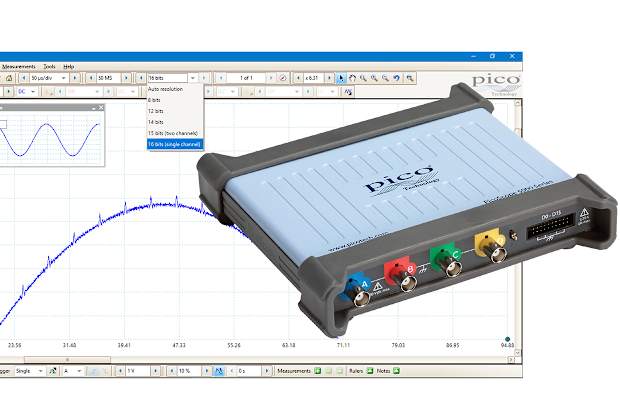Open the buffer navigator icon
The width and height of the screenshot is (620, 413).
point(283,78)
